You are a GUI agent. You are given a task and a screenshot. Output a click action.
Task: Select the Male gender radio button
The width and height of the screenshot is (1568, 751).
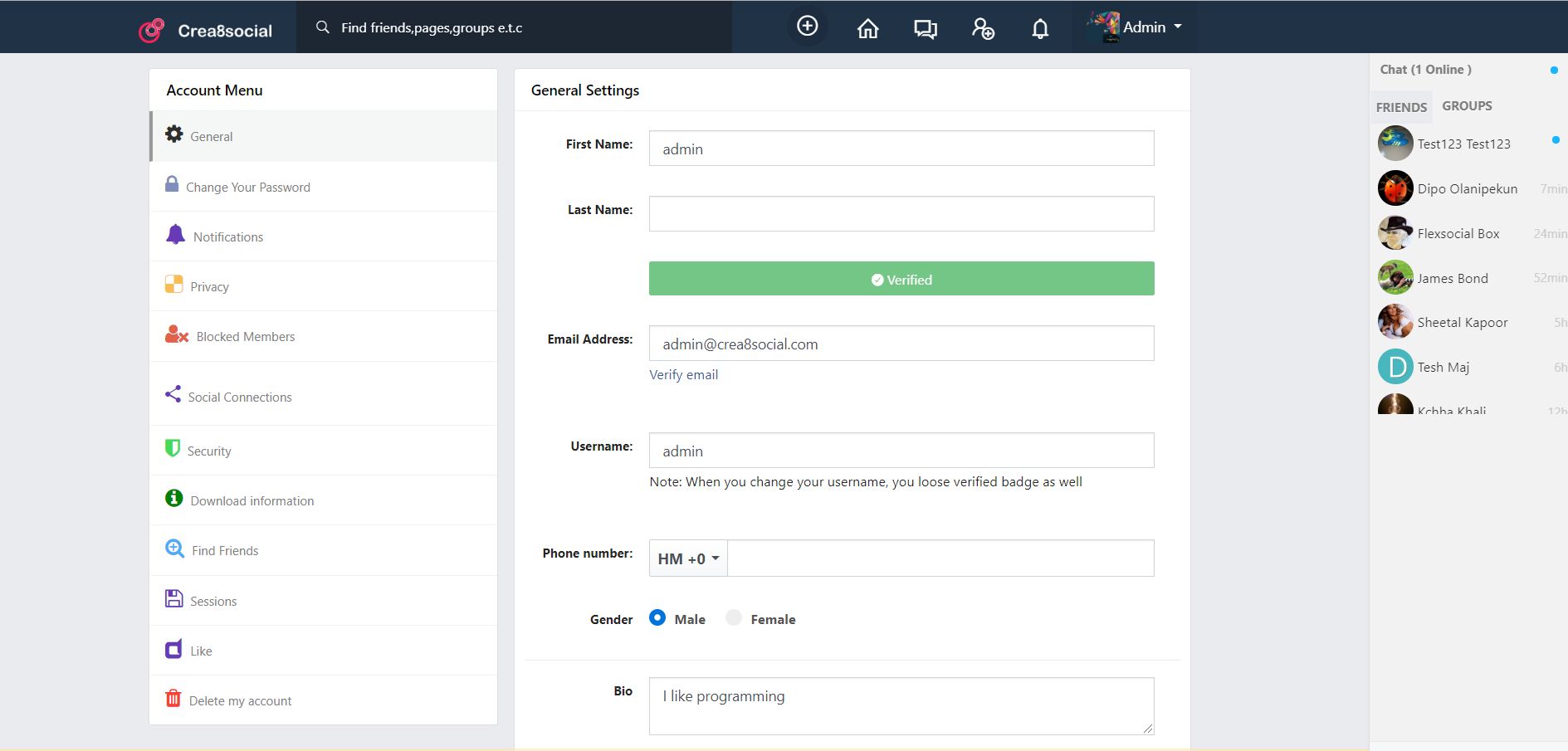pyautogui.click(x=657, y=617)
